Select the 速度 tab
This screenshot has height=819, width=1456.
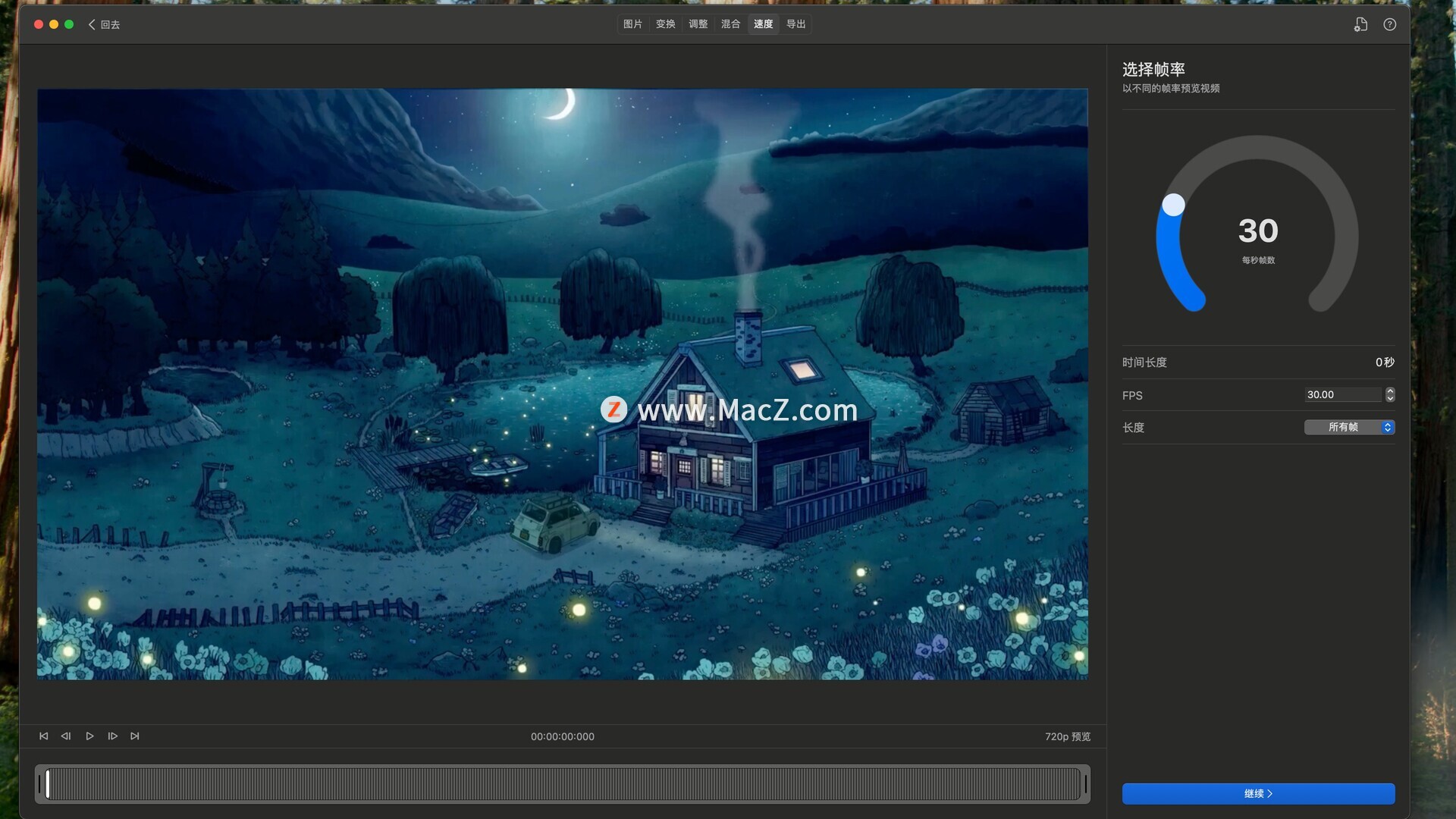click(763, 24)
